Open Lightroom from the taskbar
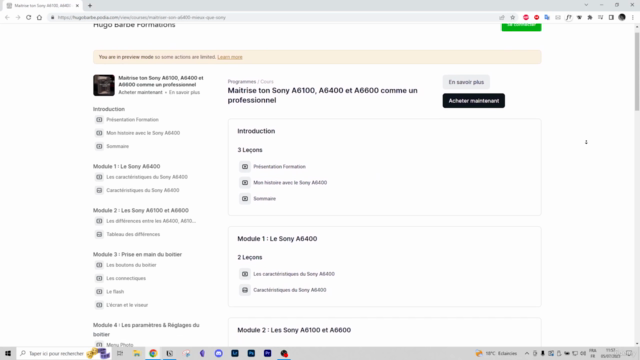This screenshot has height=360, width=640. point(235,353)
